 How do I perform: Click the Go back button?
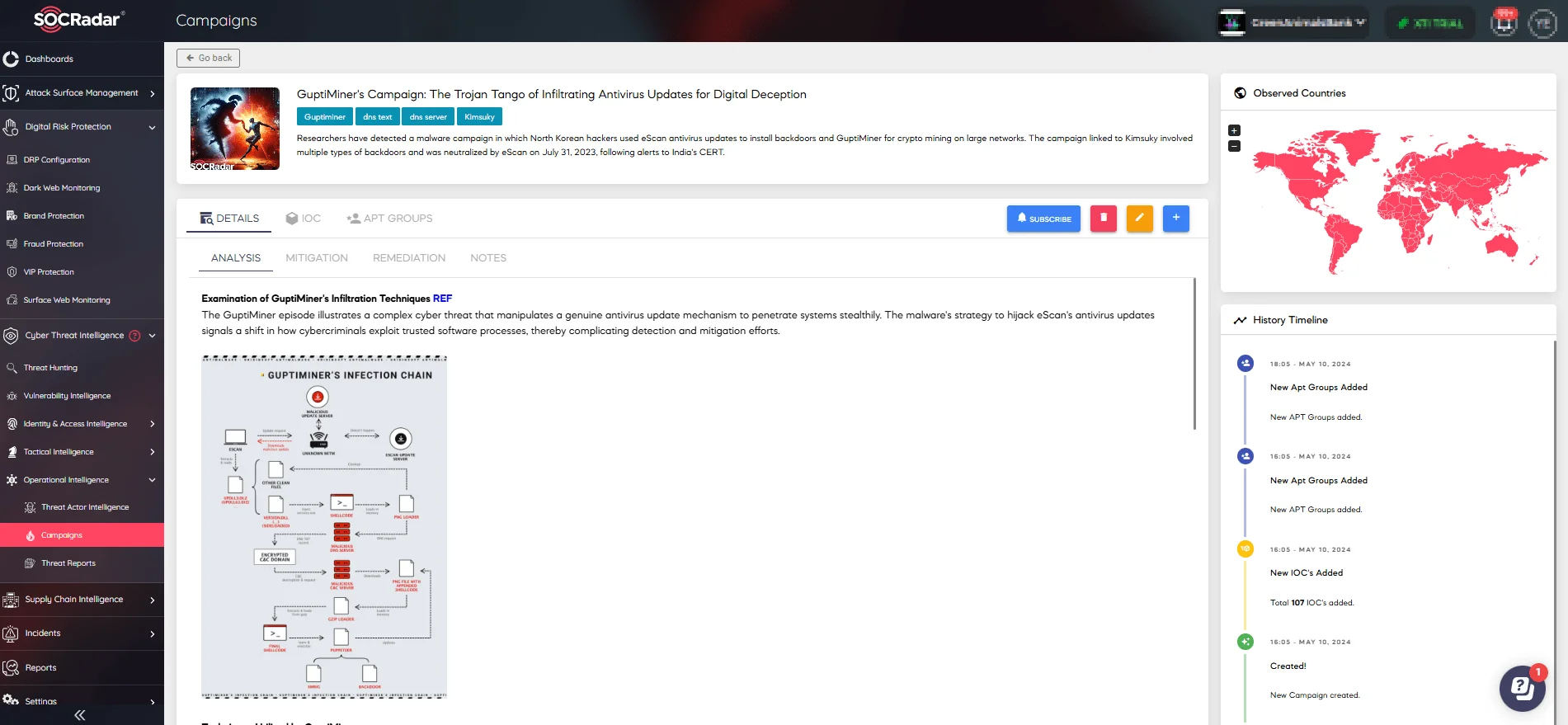(x=208, y=58)
